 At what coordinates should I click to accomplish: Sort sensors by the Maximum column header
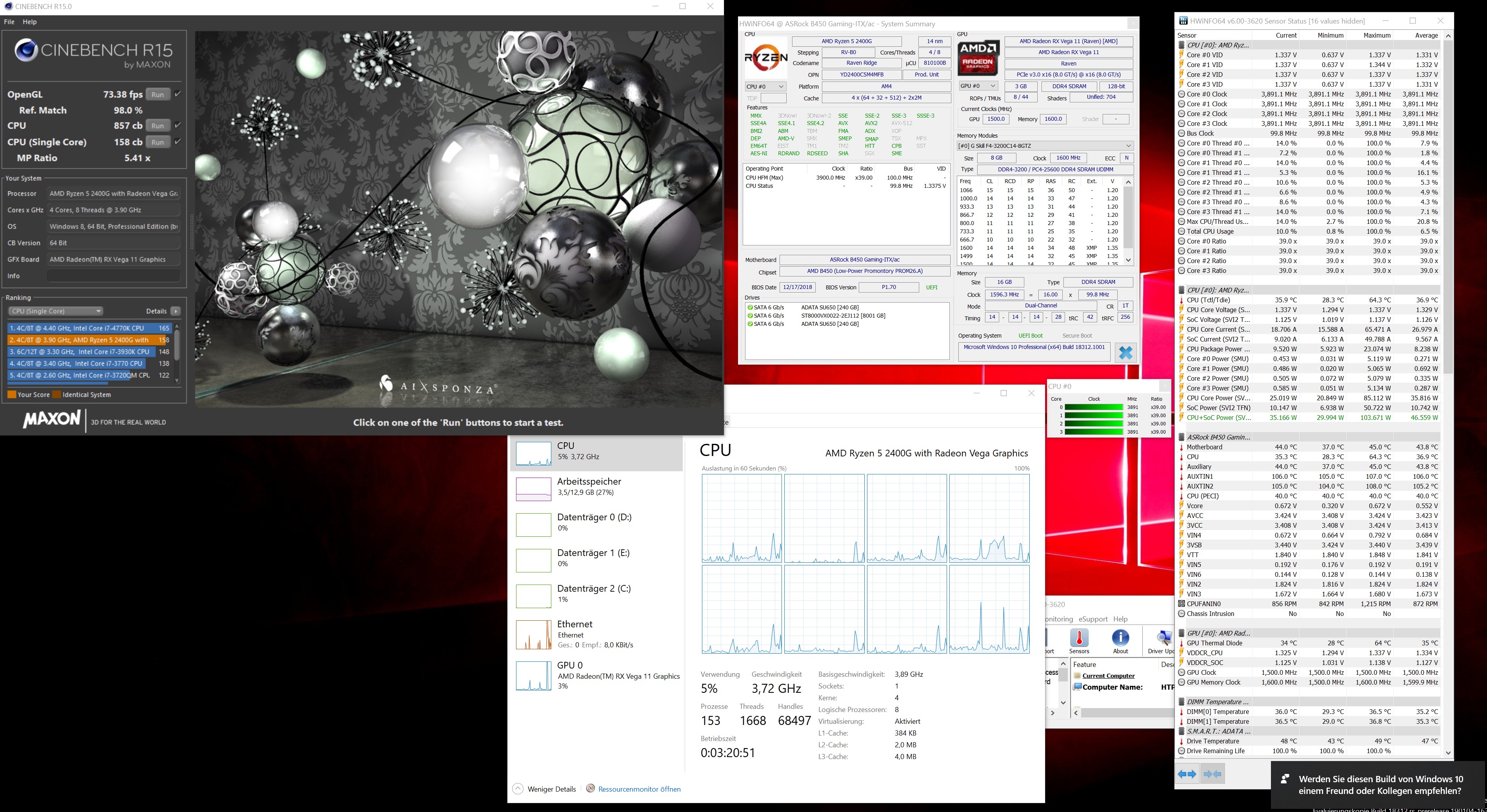click(1377, 35)
